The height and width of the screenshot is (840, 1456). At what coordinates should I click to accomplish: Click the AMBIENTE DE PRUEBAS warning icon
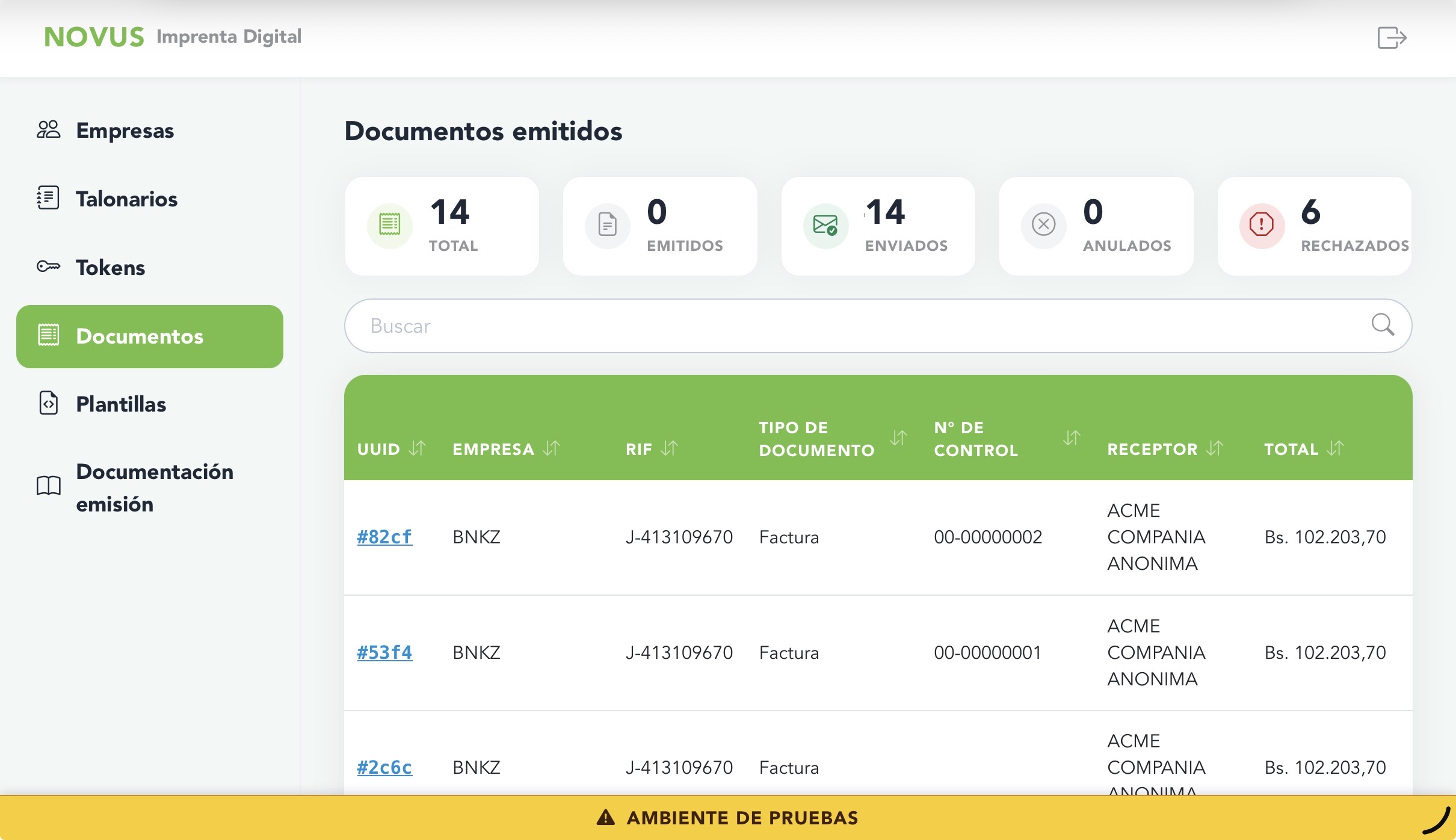tap(606, 817)
